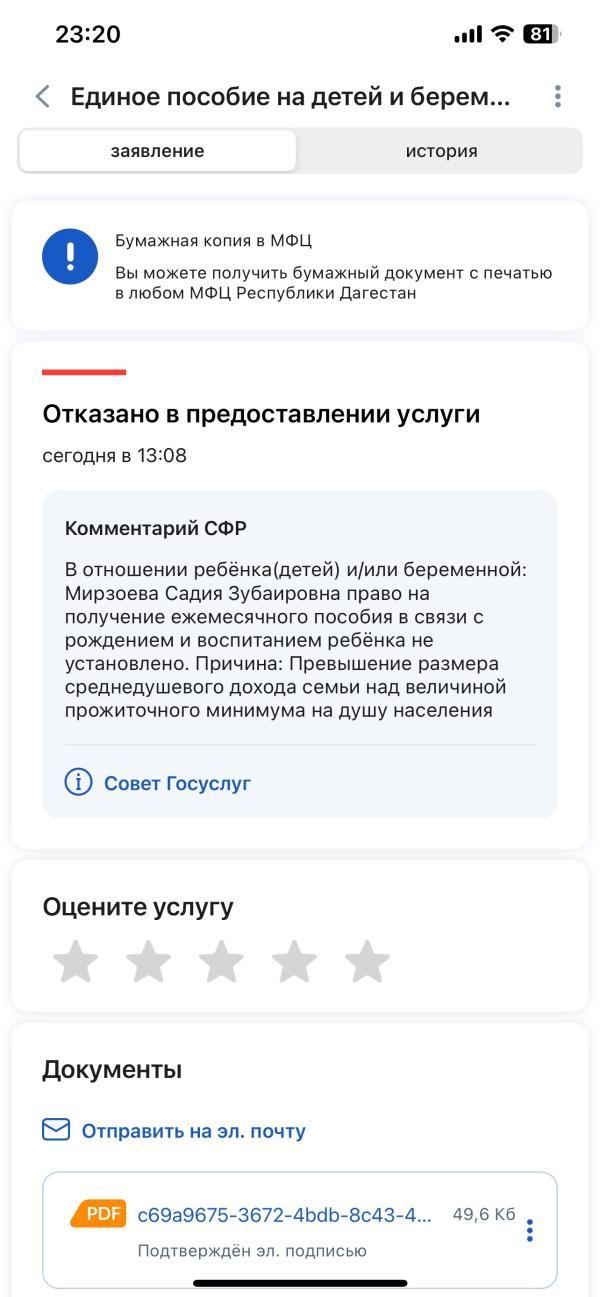
Task: Tap the envelope email icon
Action: pyautogui.click(x=56, y=1130)
